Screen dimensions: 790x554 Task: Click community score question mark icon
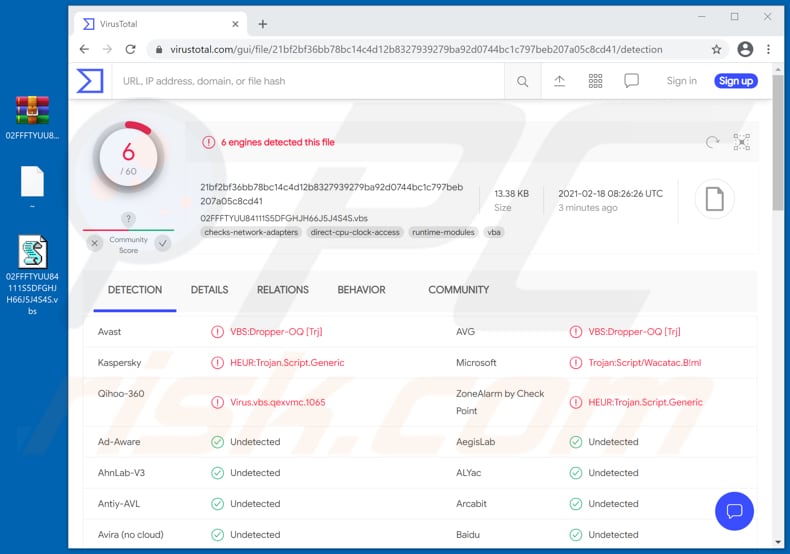click(x=128, y=219)
